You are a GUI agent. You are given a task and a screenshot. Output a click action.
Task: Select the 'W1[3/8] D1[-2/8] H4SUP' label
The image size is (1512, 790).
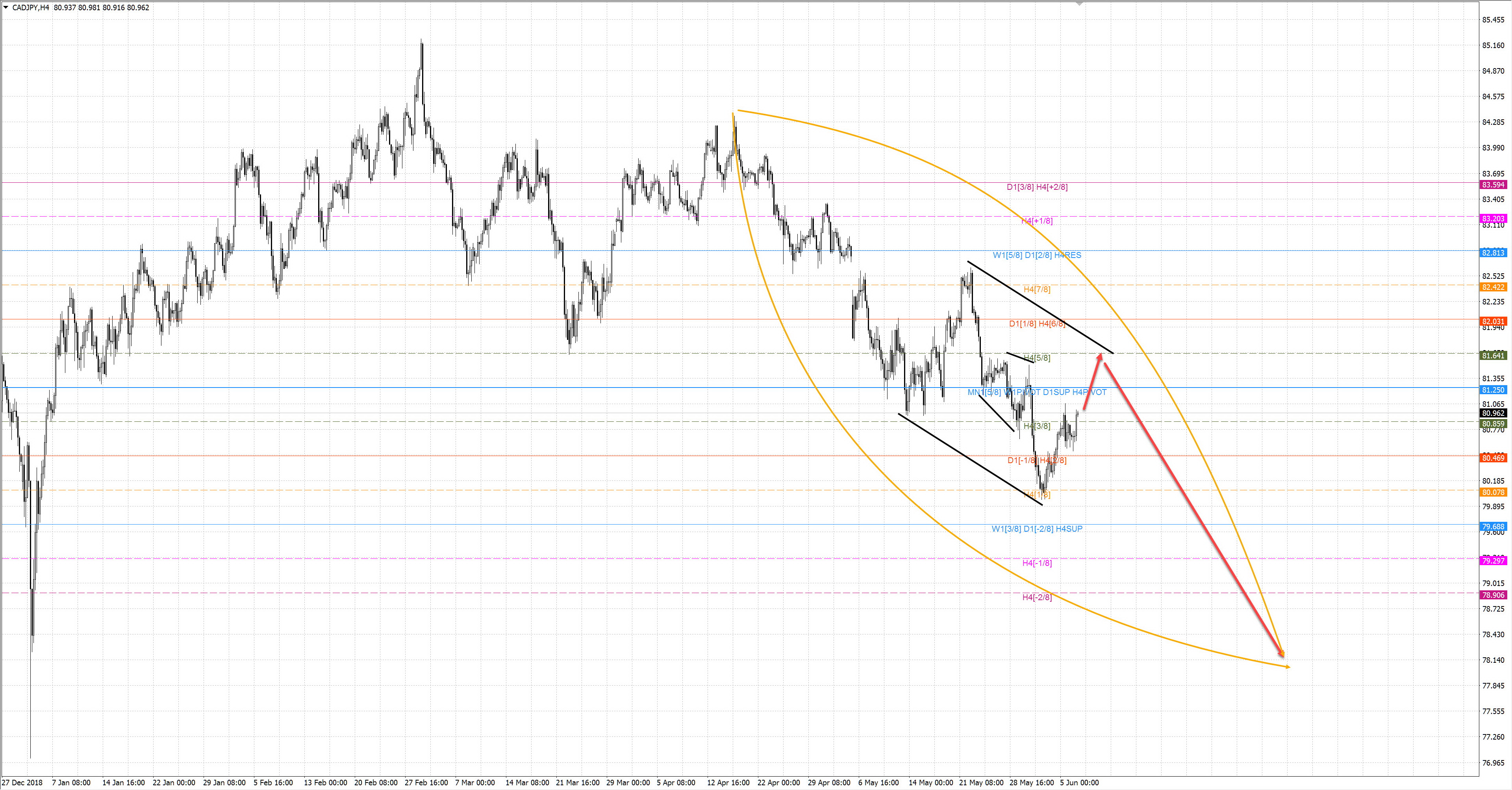[x=1037, y=529]
